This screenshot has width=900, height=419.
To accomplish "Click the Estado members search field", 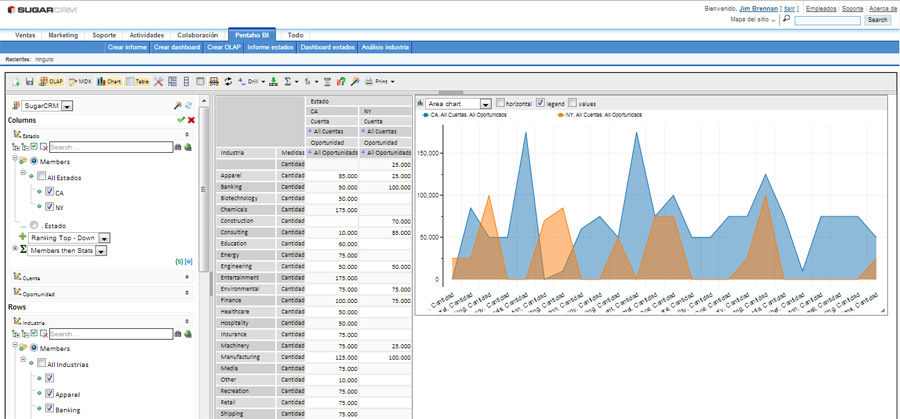I will (x=110, y=147).
